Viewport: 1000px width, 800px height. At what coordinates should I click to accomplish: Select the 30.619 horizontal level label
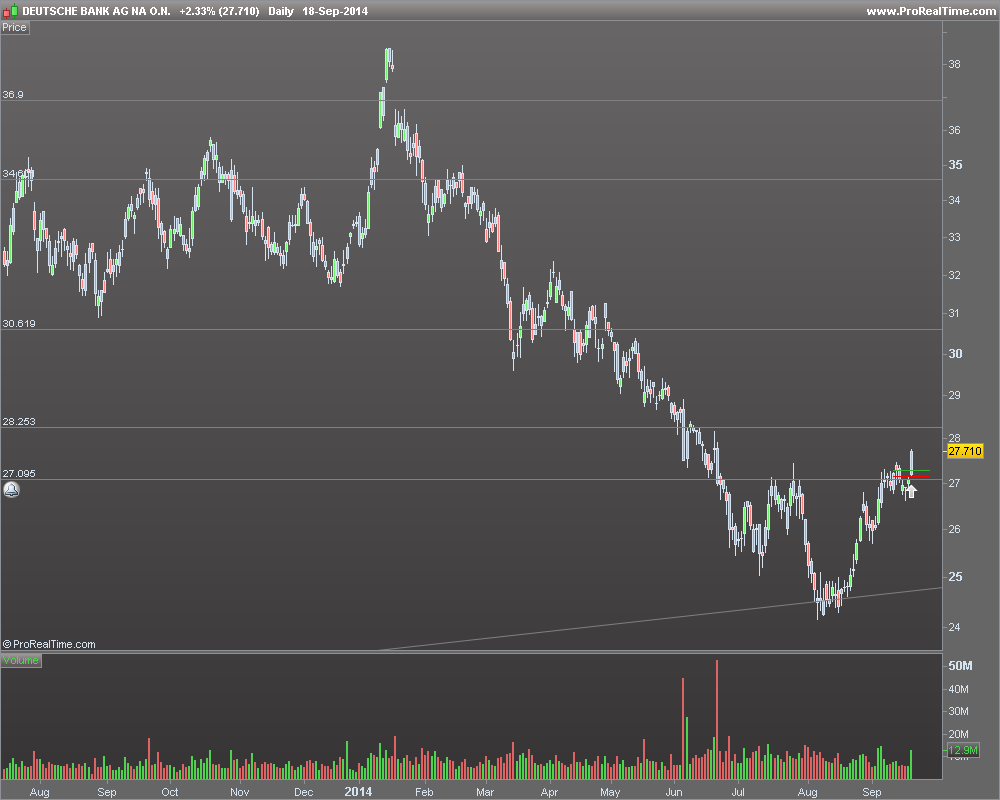click(x=19, y=324)
